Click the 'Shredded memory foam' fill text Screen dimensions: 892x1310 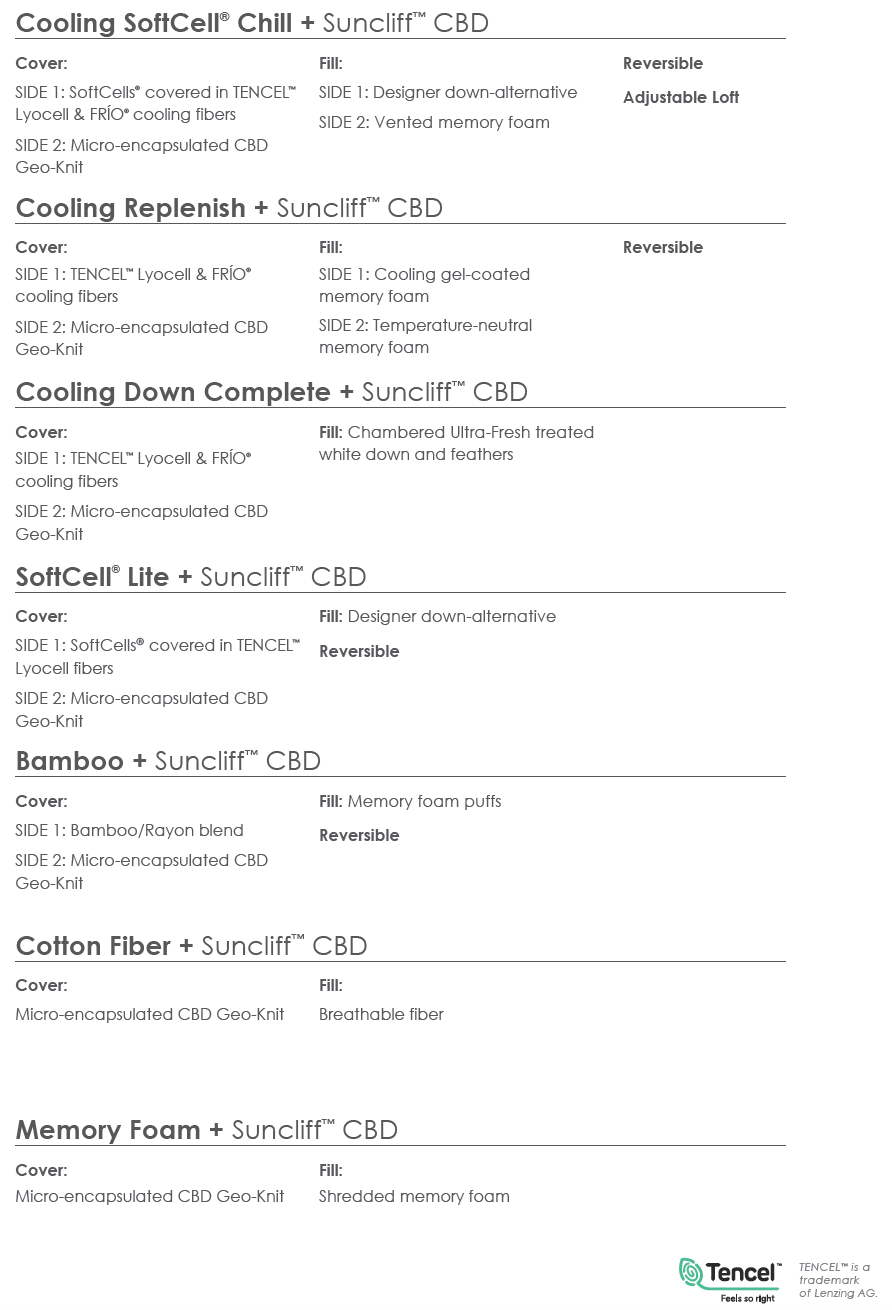pyautogui.click(x=414, y=1197)
